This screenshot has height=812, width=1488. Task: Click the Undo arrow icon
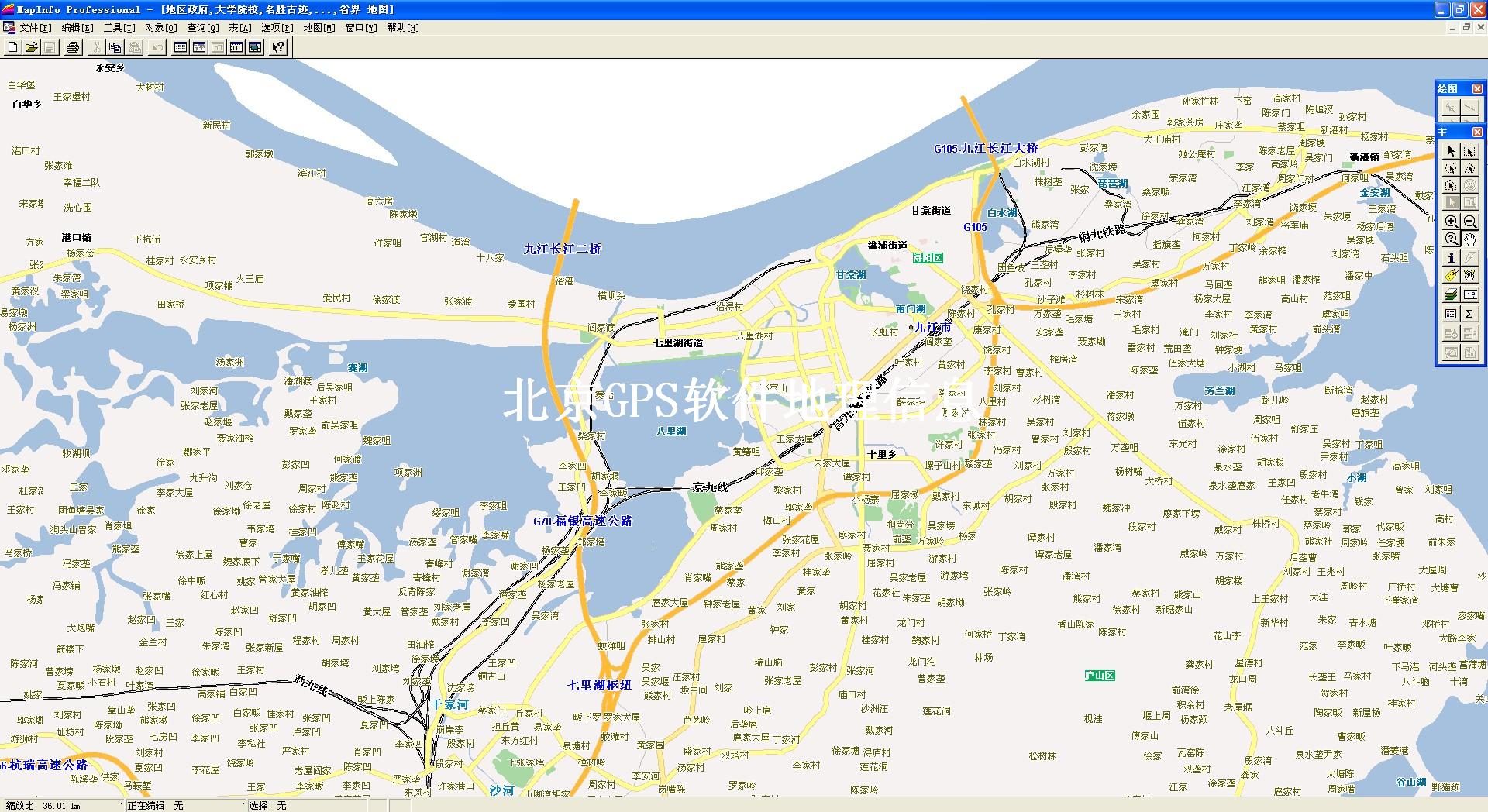coord(157,47)
